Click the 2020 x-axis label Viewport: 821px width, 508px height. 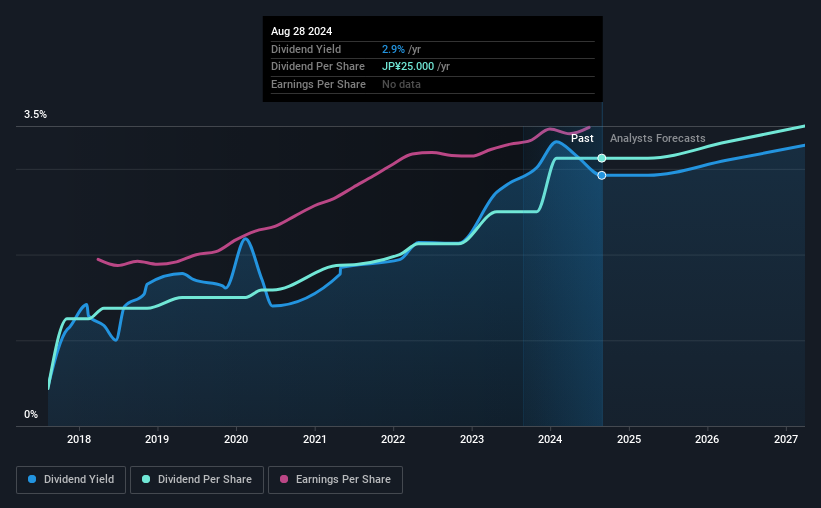[236, 439]
